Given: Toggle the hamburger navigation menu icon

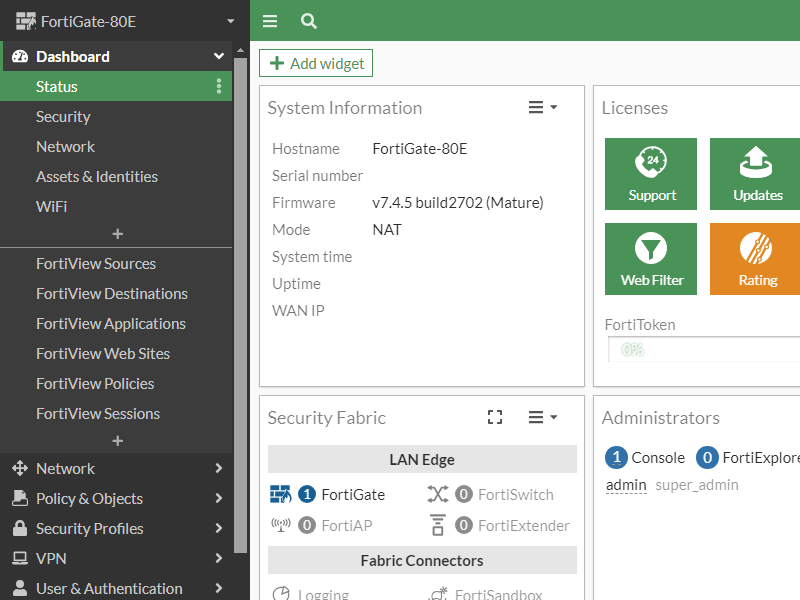Looking at the screenshot, I should click(270, 21).
